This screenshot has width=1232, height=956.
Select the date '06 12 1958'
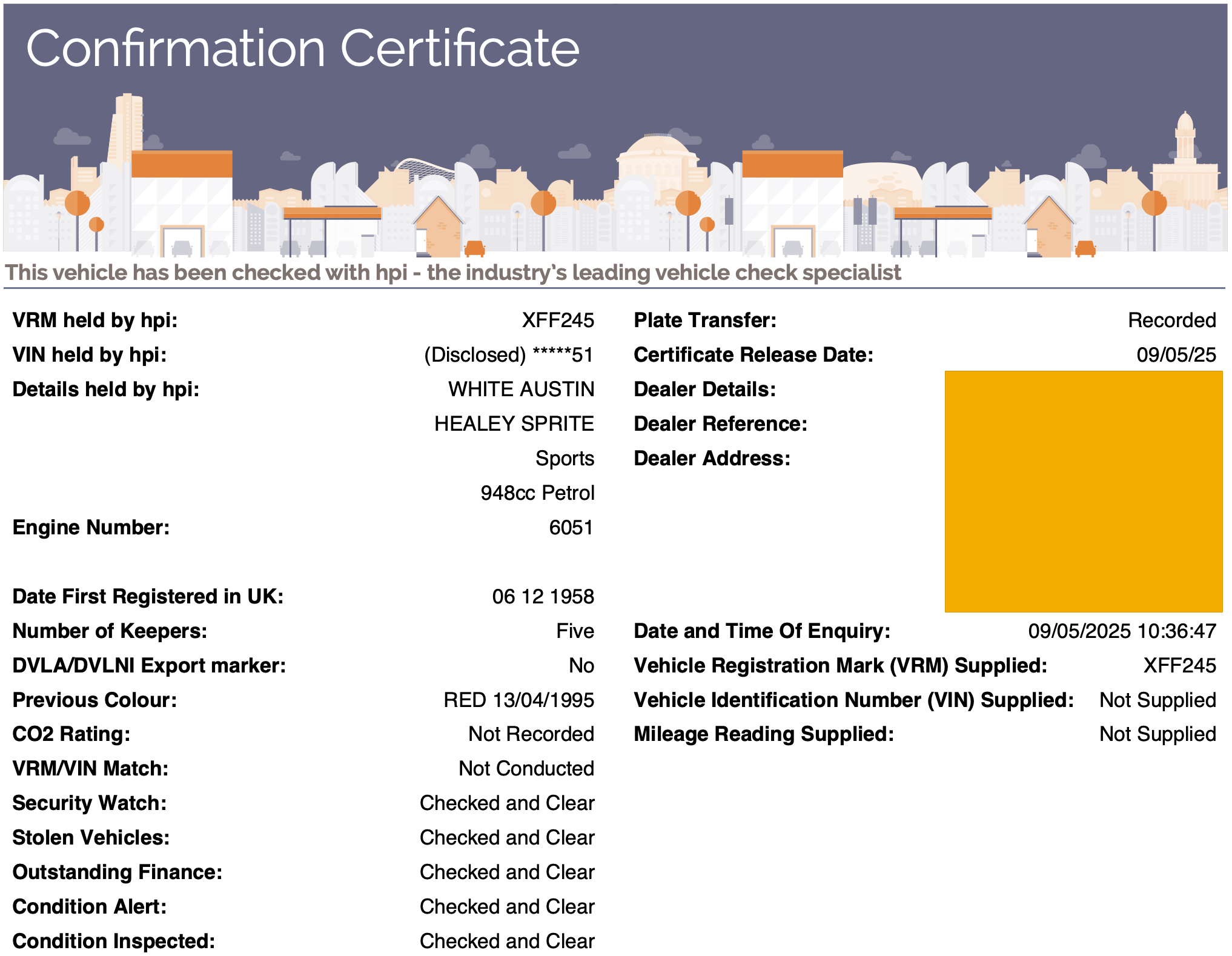tap(543, 596)
